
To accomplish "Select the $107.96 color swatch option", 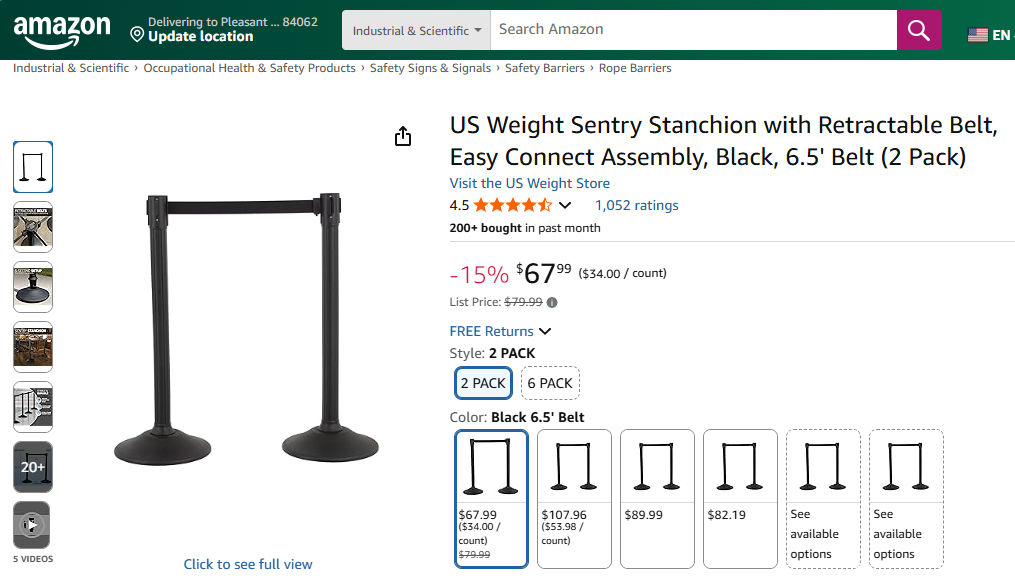I will point(574,498).
